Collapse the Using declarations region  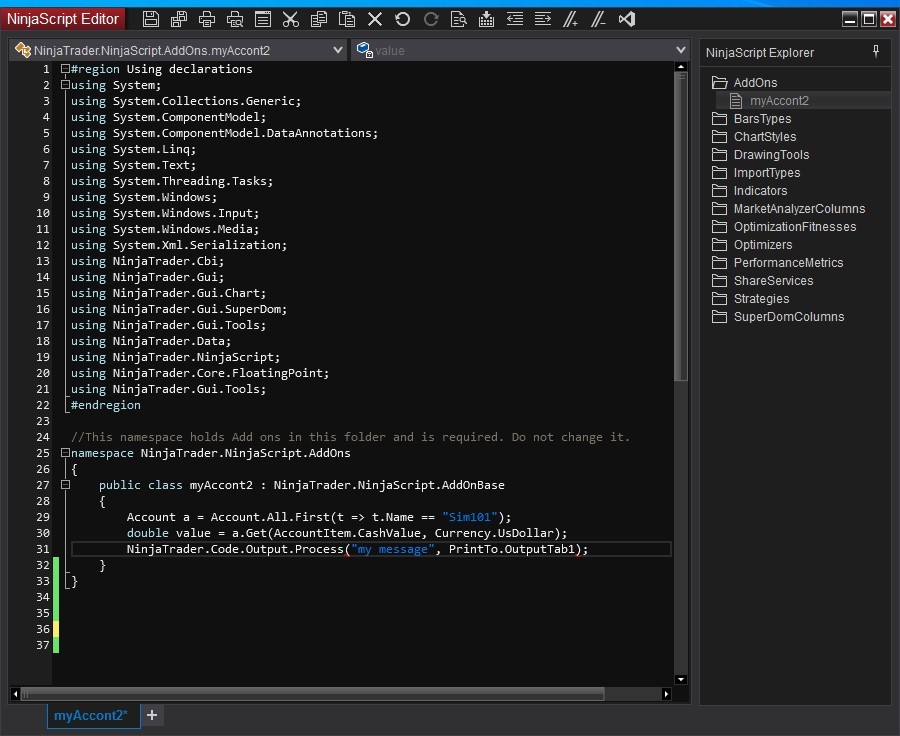coord(65,69)
